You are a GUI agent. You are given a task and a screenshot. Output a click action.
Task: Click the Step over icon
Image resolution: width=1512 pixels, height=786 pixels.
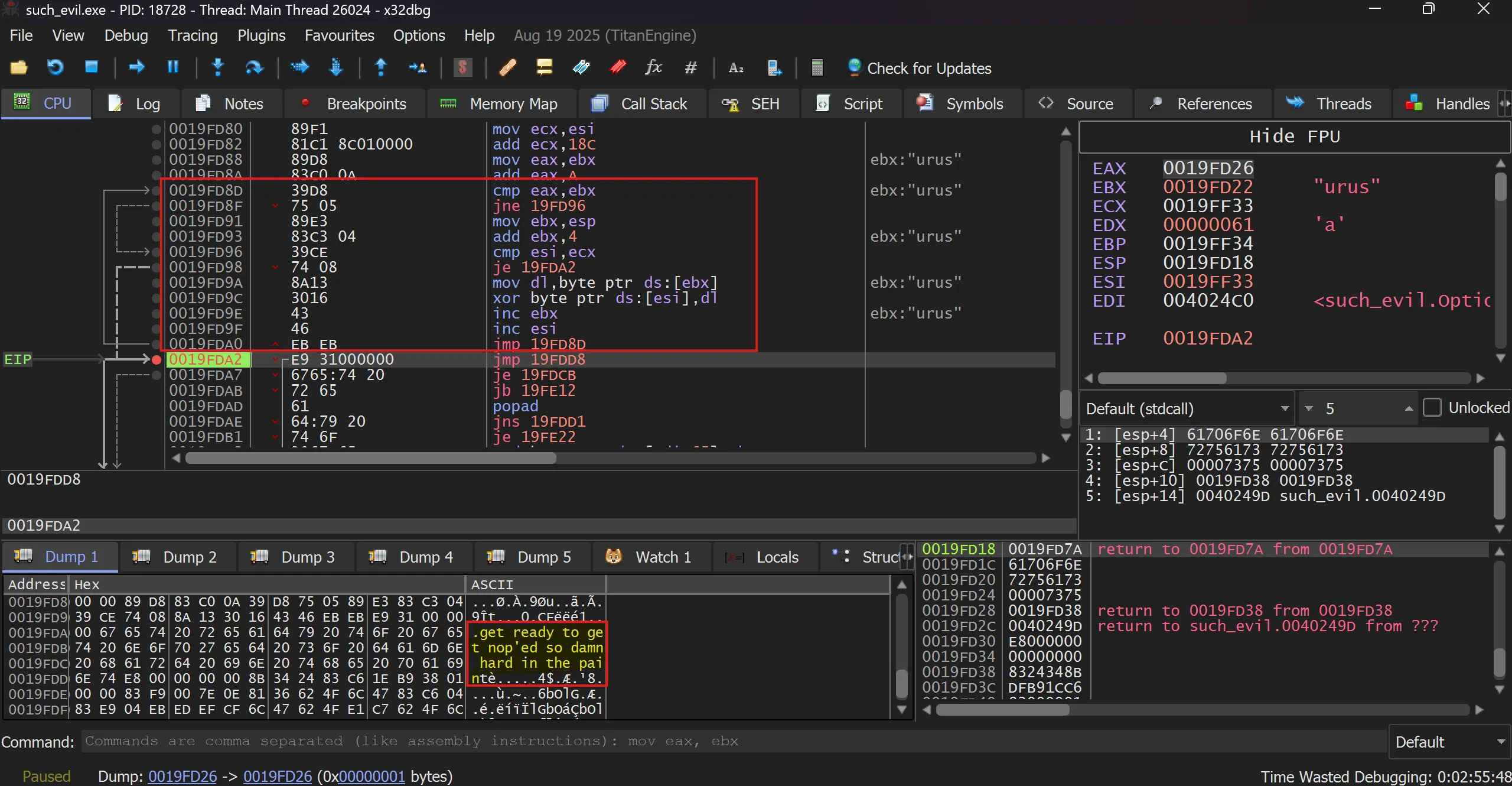(x=254, y=67)
